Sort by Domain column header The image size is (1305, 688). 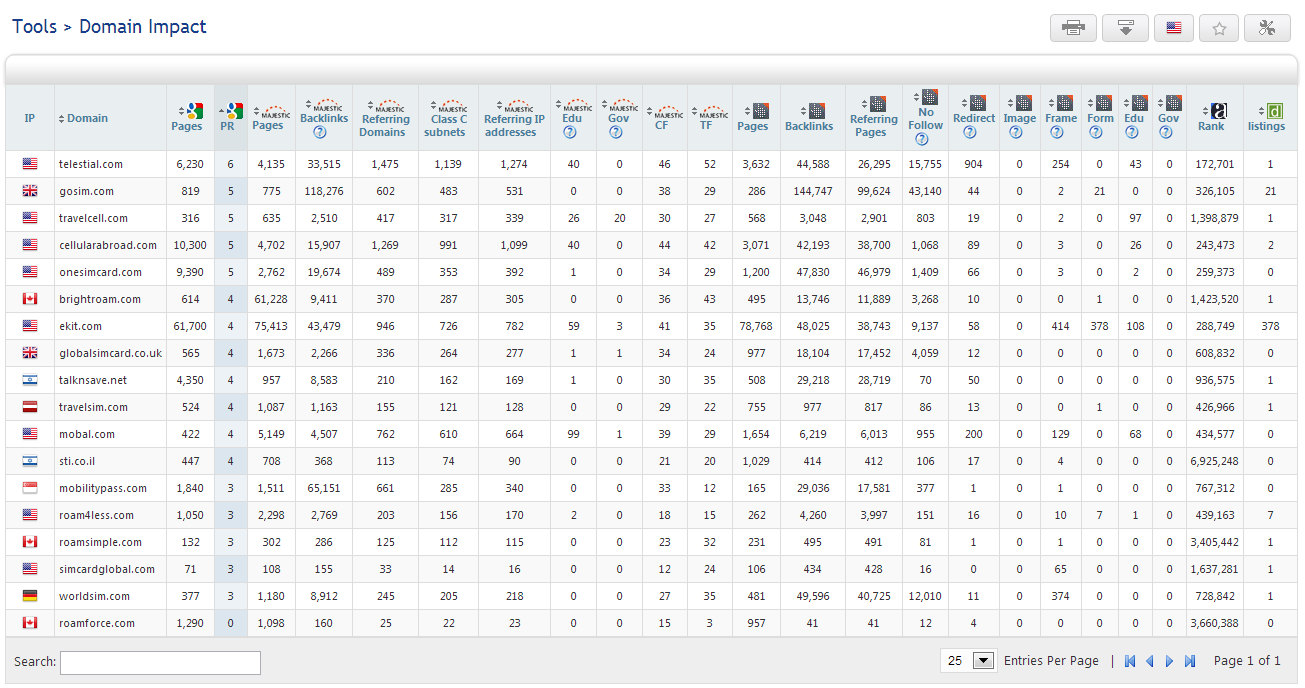[x=87, y=119]
